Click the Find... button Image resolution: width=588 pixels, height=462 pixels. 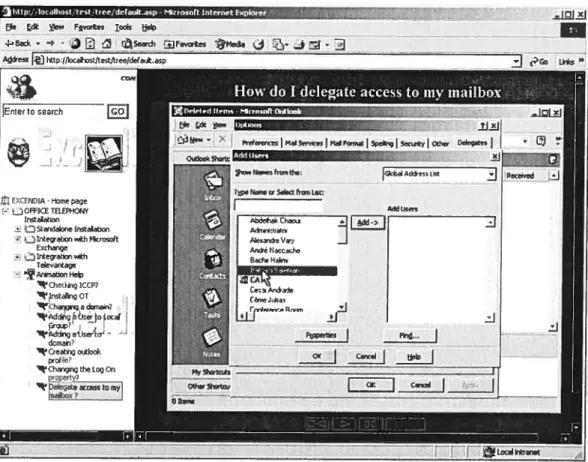click(409, 336)
